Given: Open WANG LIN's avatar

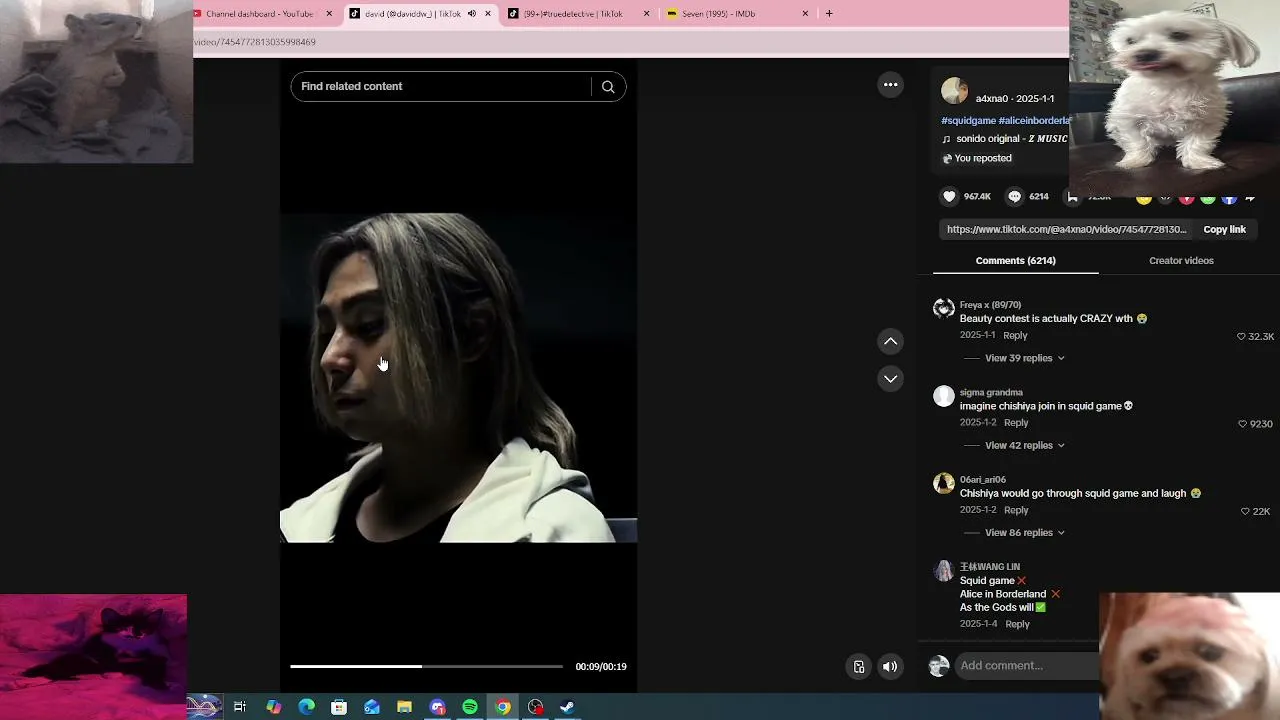Looking at the screenshot, I should pyautogui.click(x=944, y=570).
